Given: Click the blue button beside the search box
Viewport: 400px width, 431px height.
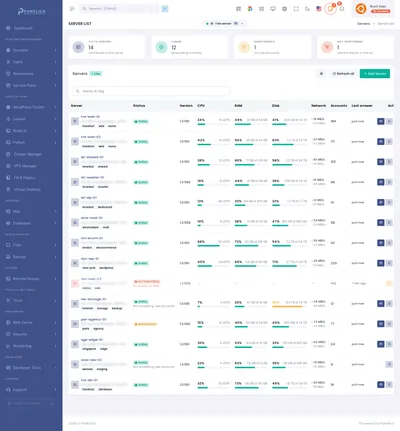Looking at the screenshot, I should pyautogui.click(x=165, y=9).
